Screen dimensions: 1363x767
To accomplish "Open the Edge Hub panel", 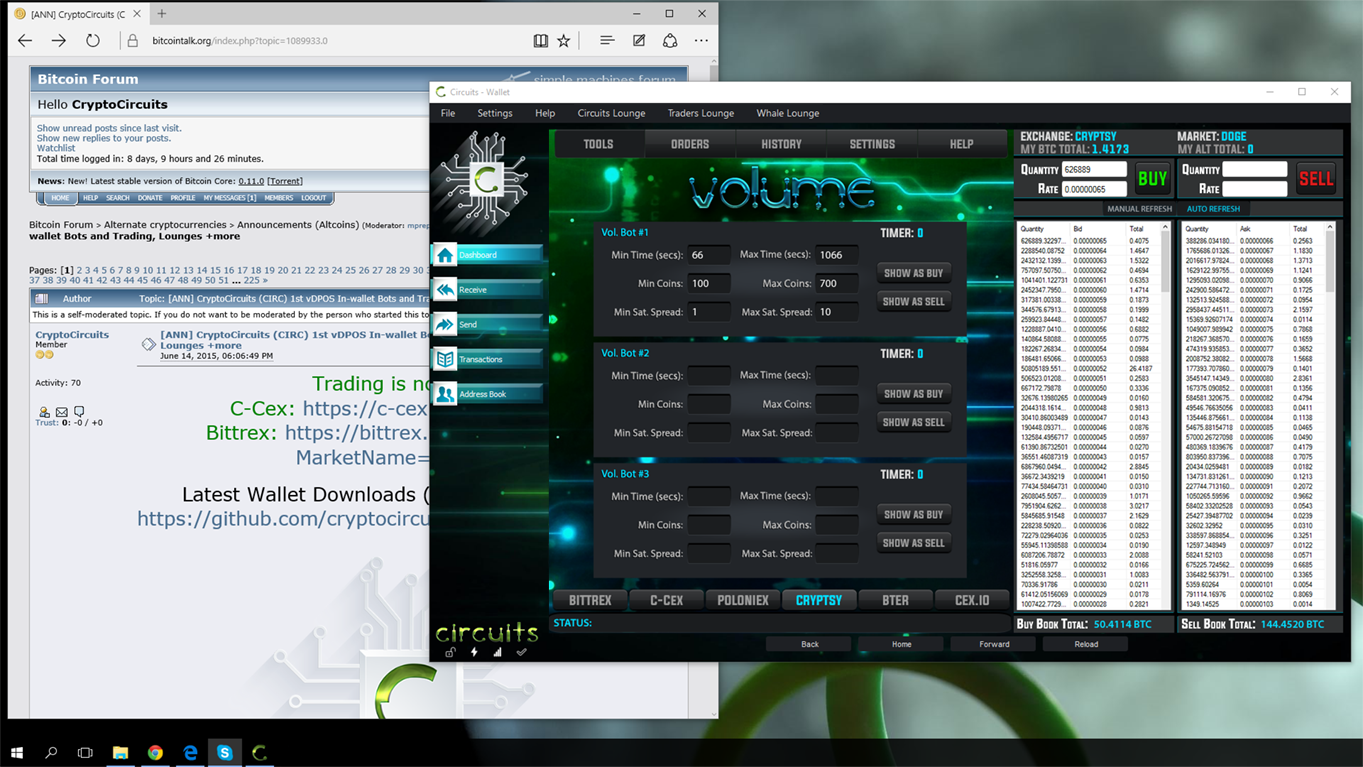I will [606, 41].
